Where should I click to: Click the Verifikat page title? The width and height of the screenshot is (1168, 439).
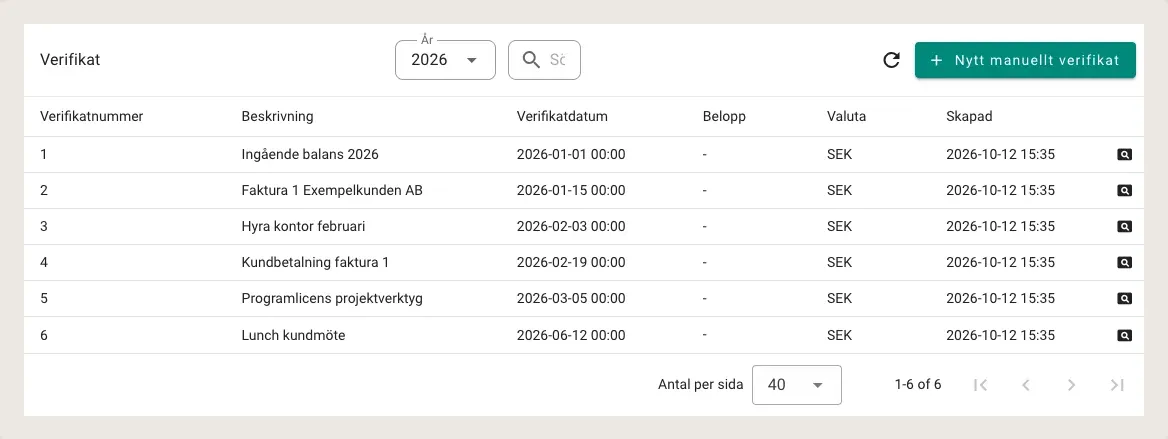pyautogui.click(x=70, y=60)
